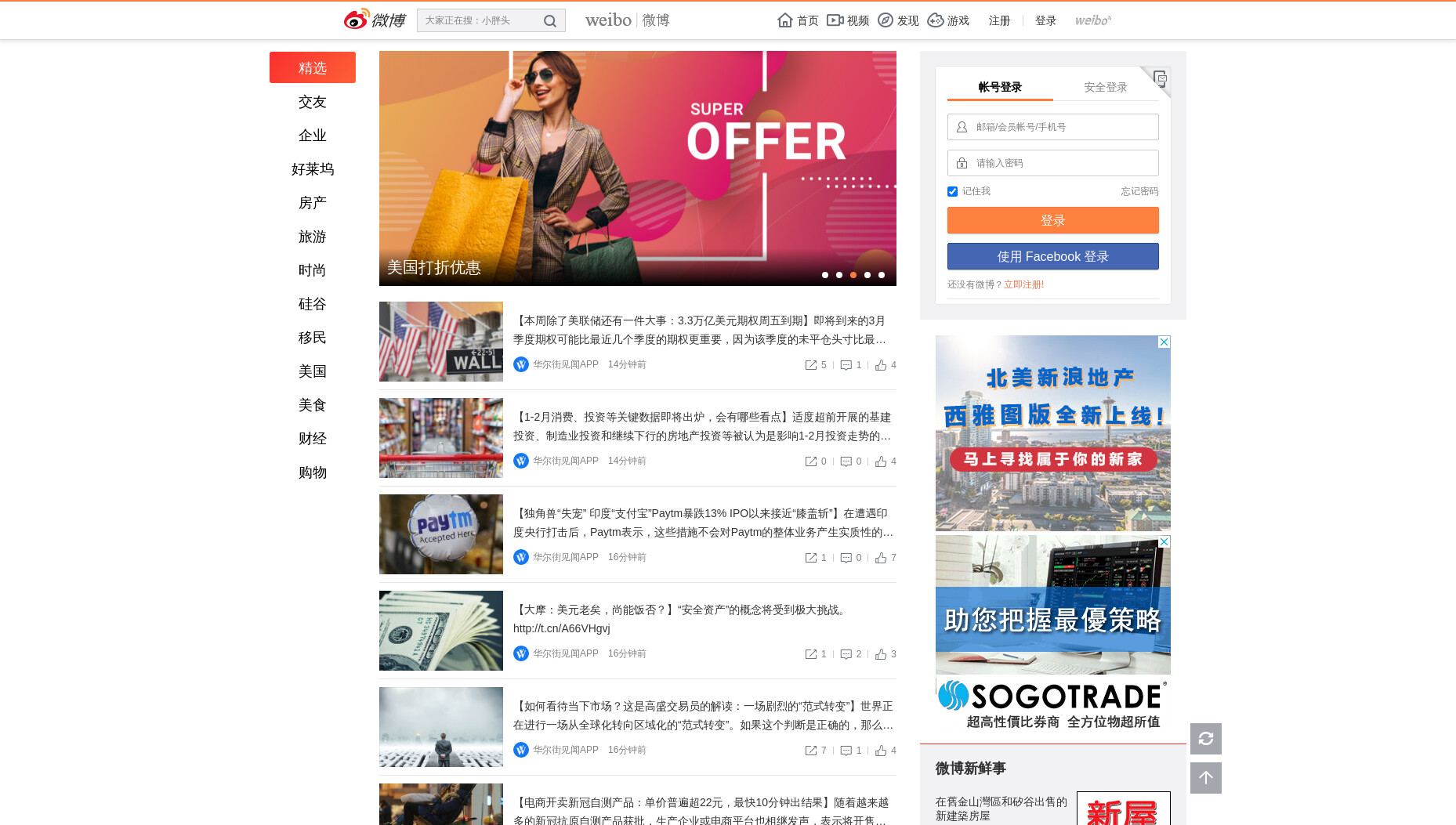Click the Weibo eye logo
The height and width of the screenshot is (825, 1456).
point(357,20)
